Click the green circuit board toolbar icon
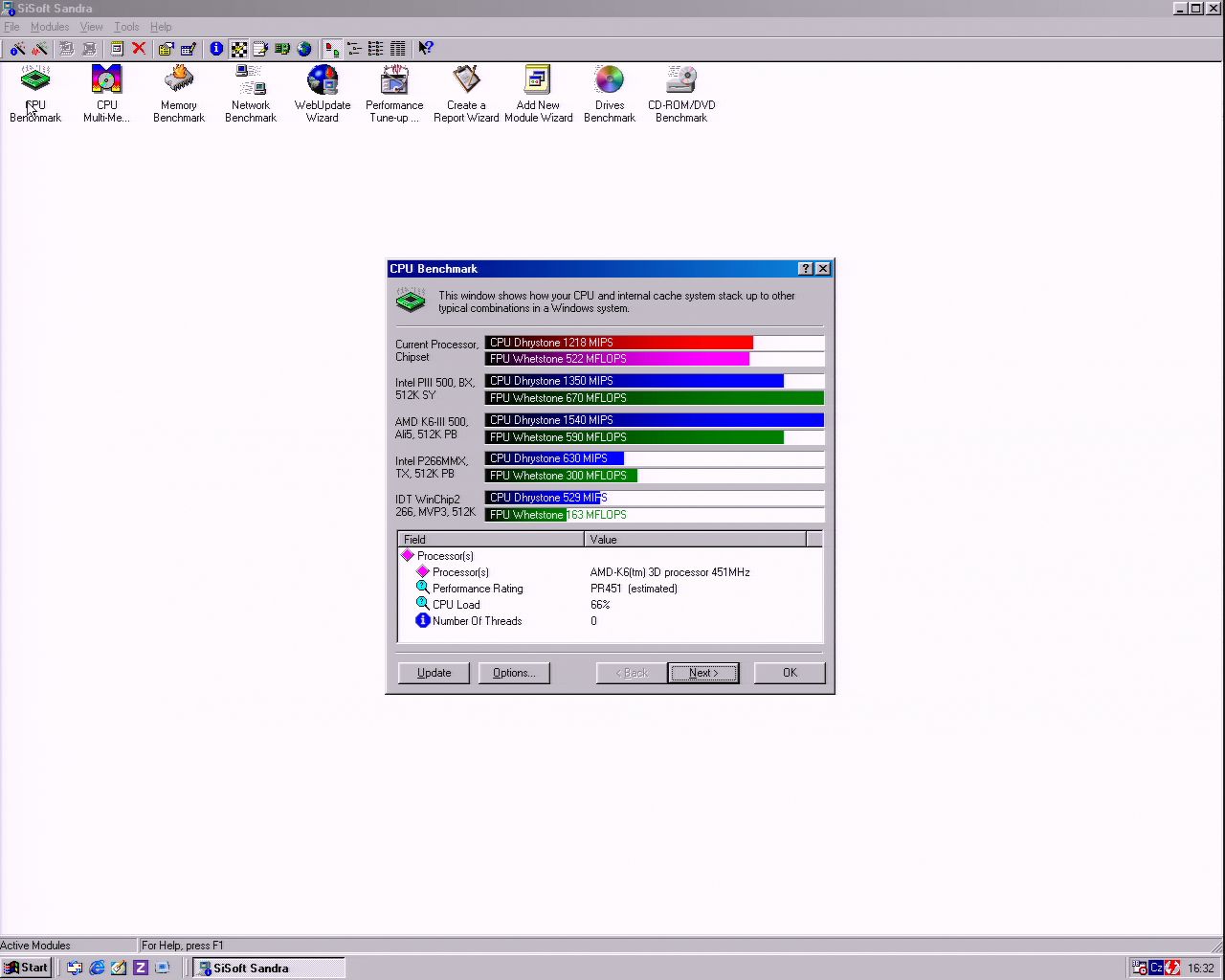Screen dimensions: 1225x980 pos(282,48)
